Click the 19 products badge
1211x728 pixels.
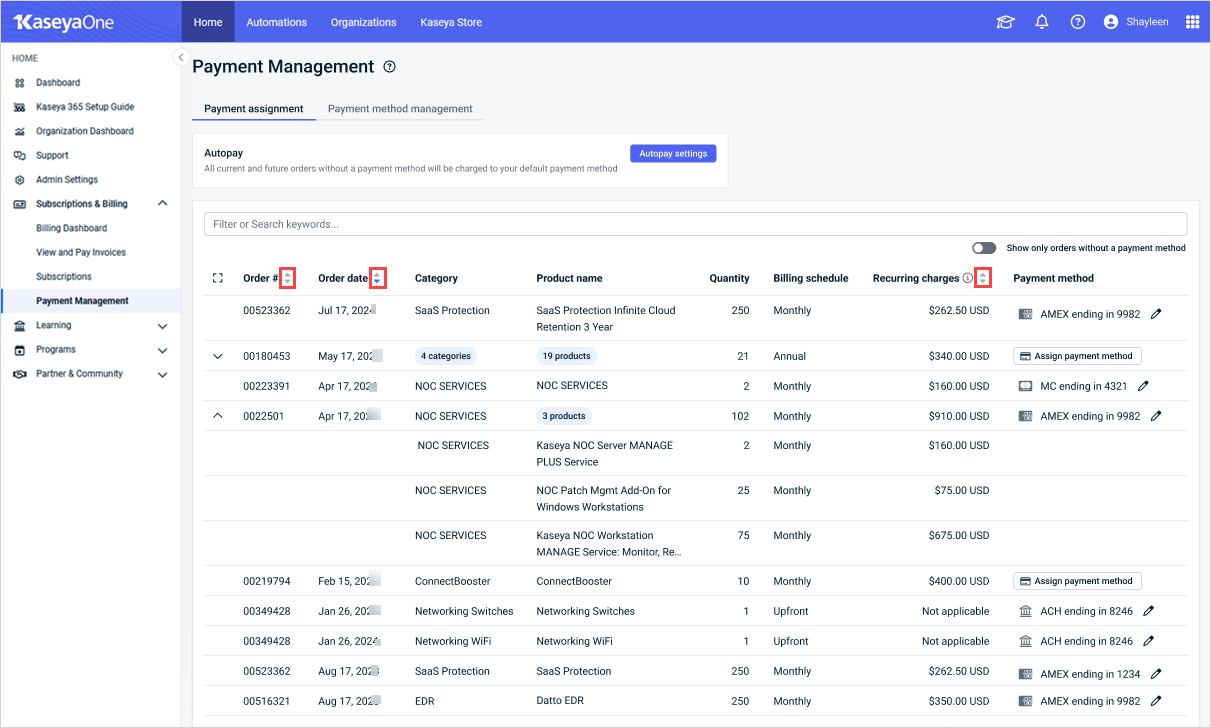(x=567, y=356)
